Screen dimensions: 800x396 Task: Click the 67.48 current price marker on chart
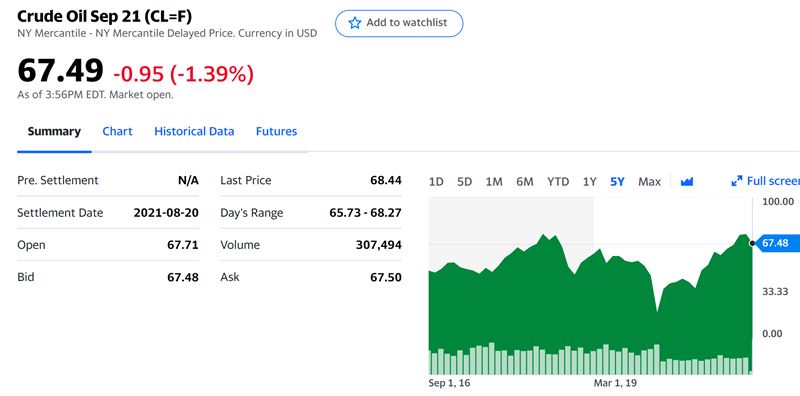[773, 243]
